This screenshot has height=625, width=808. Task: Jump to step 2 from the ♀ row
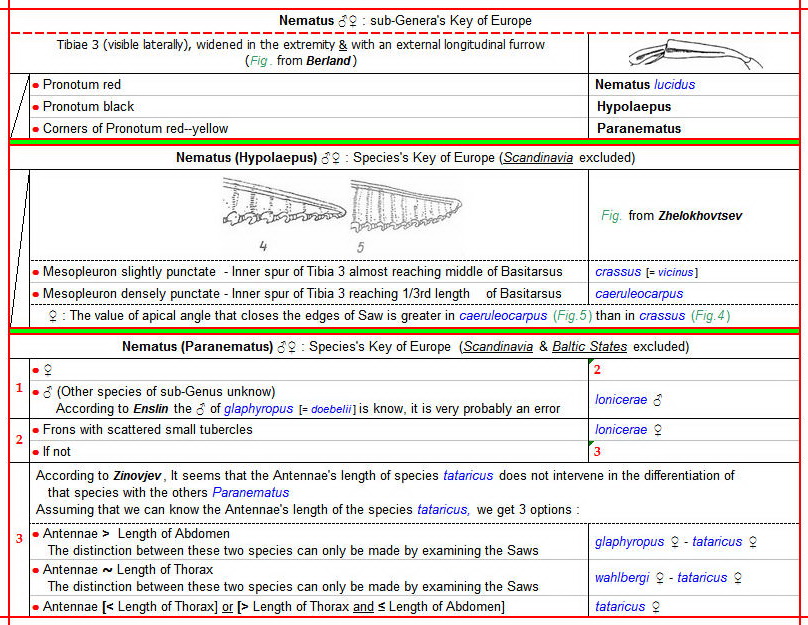click(x=597, y=370)
